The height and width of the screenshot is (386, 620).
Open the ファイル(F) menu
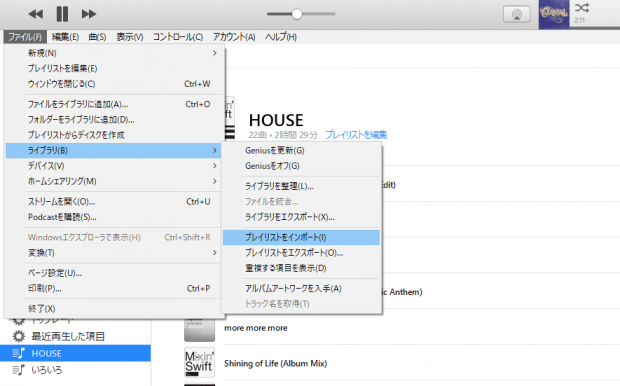(25, 37)
